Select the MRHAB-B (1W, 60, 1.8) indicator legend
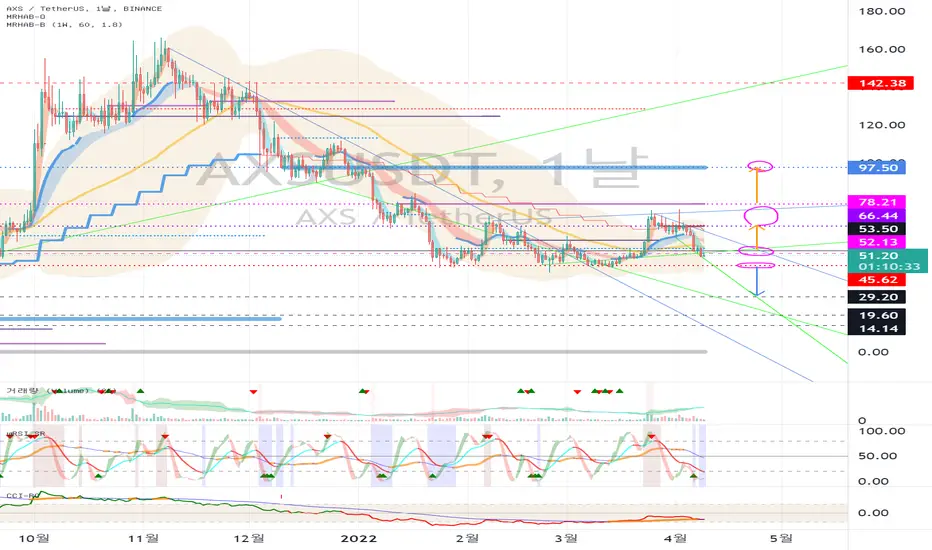The image size is (932, 550). tap(64, 24)
